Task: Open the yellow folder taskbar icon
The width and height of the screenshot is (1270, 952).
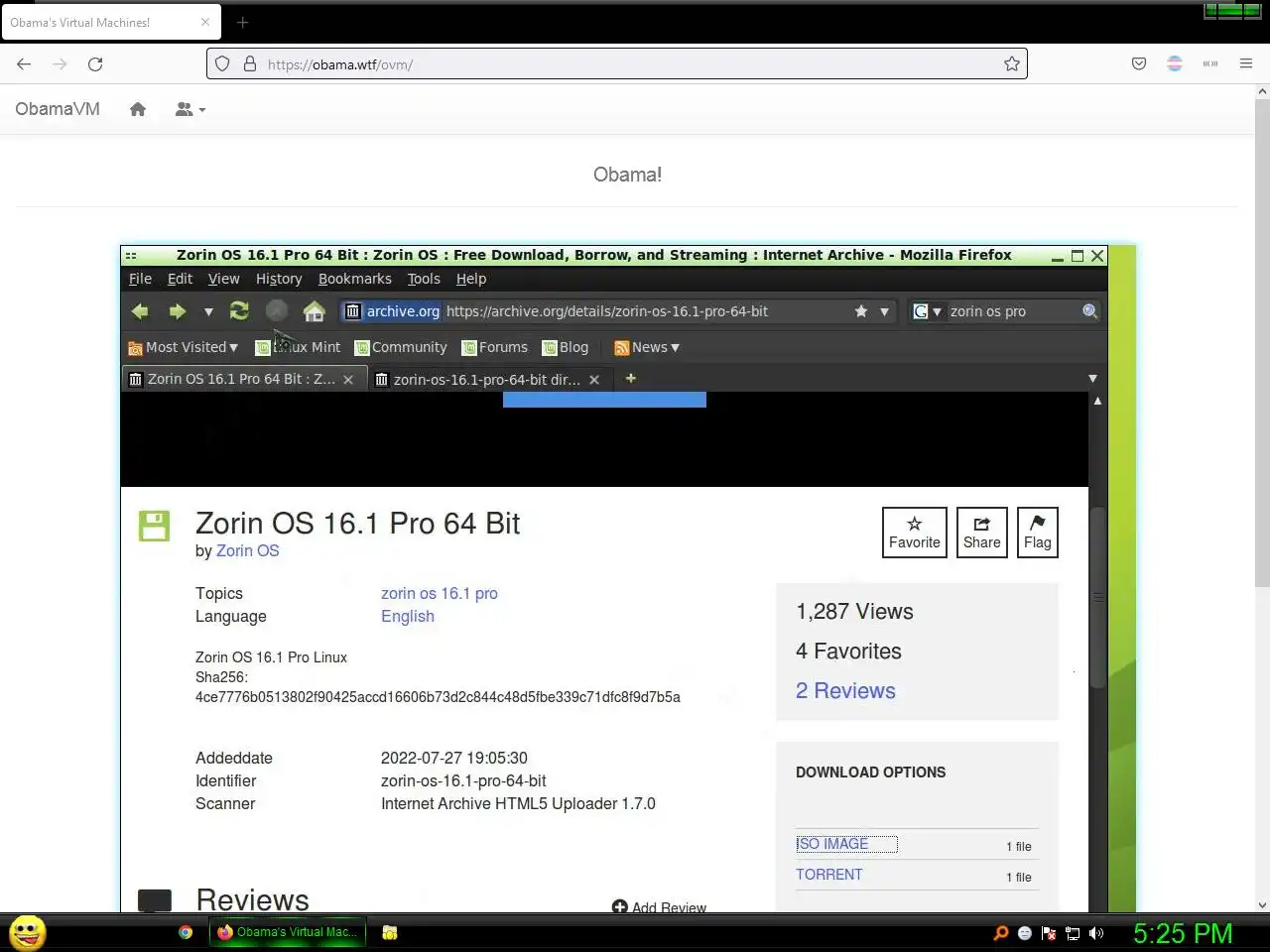Action: click(x=390, y=932)
